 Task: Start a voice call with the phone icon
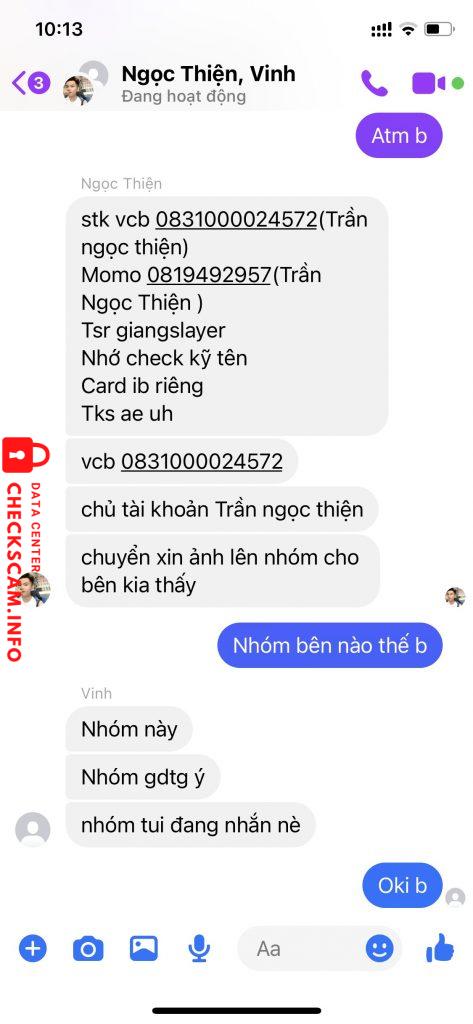[374, 83]
